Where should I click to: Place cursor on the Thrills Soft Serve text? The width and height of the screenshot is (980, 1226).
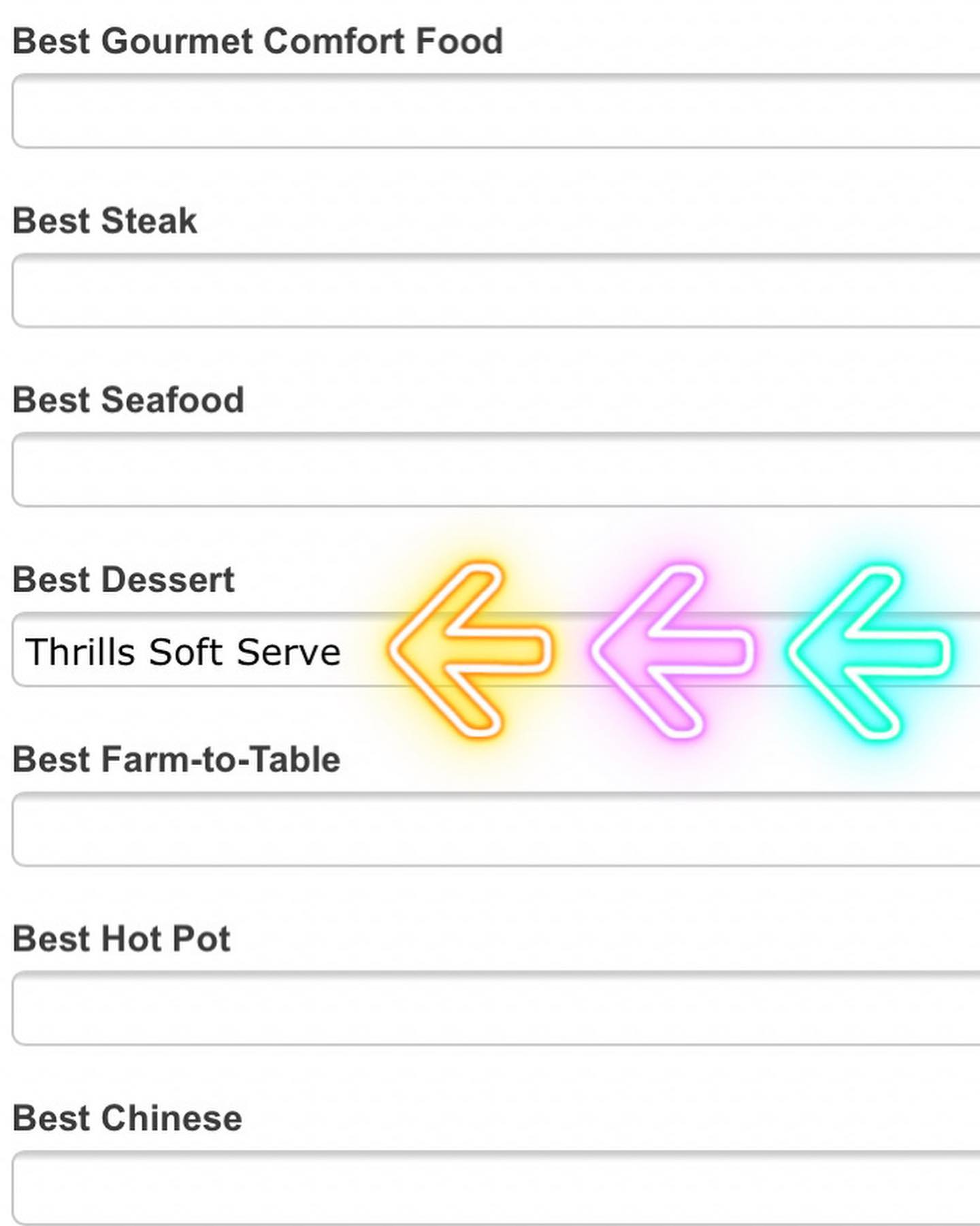[182, 651]
